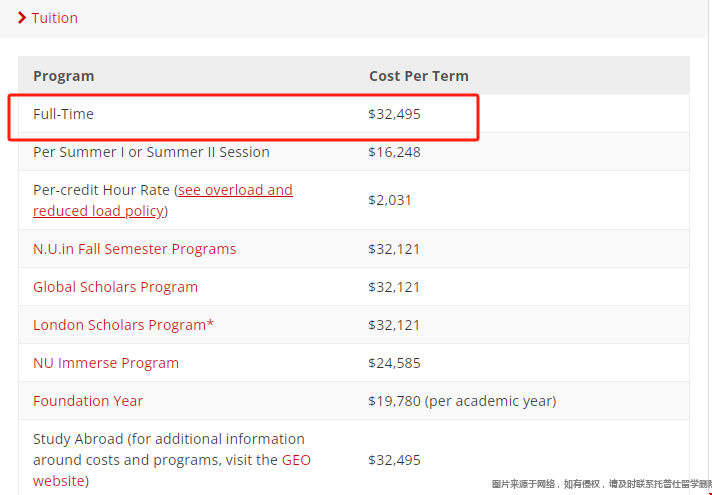
Task: Collapse the Tuition section chevron
Action: pos(22,18)
